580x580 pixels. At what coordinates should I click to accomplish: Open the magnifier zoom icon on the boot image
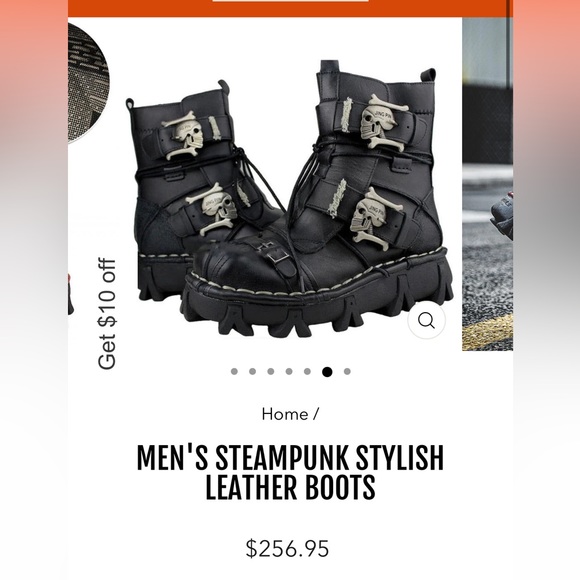(x=426, y=320)
